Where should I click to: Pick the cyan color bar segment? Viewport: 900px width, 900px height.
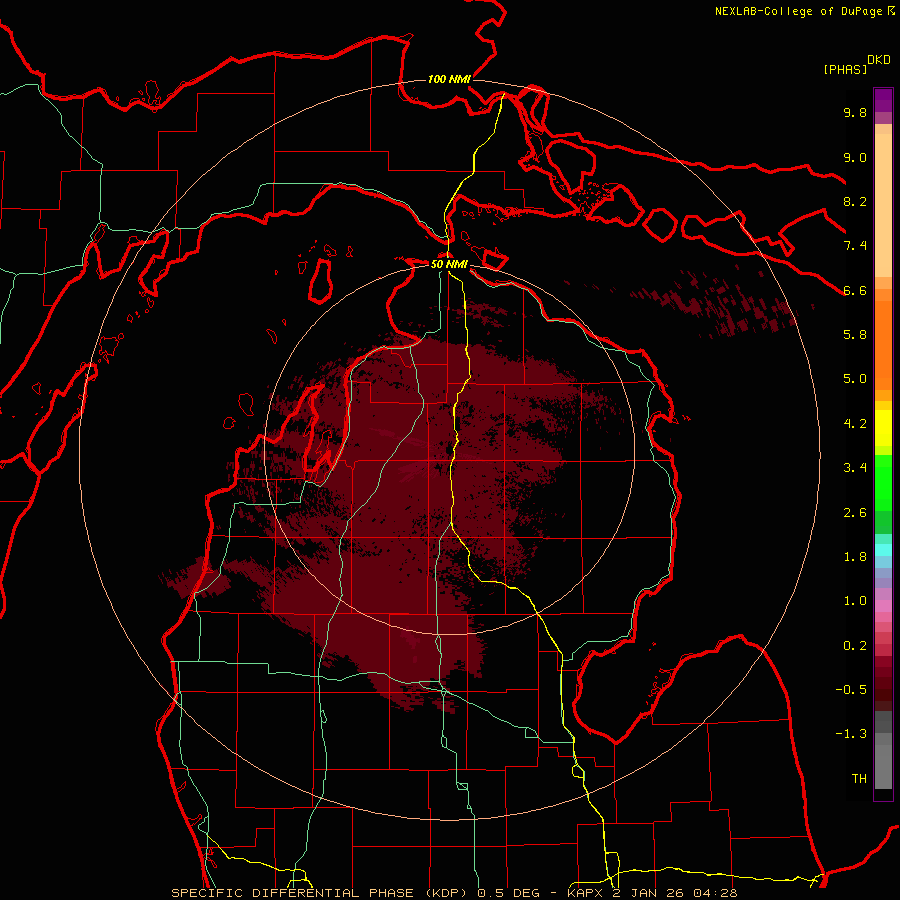coord(883,550)
